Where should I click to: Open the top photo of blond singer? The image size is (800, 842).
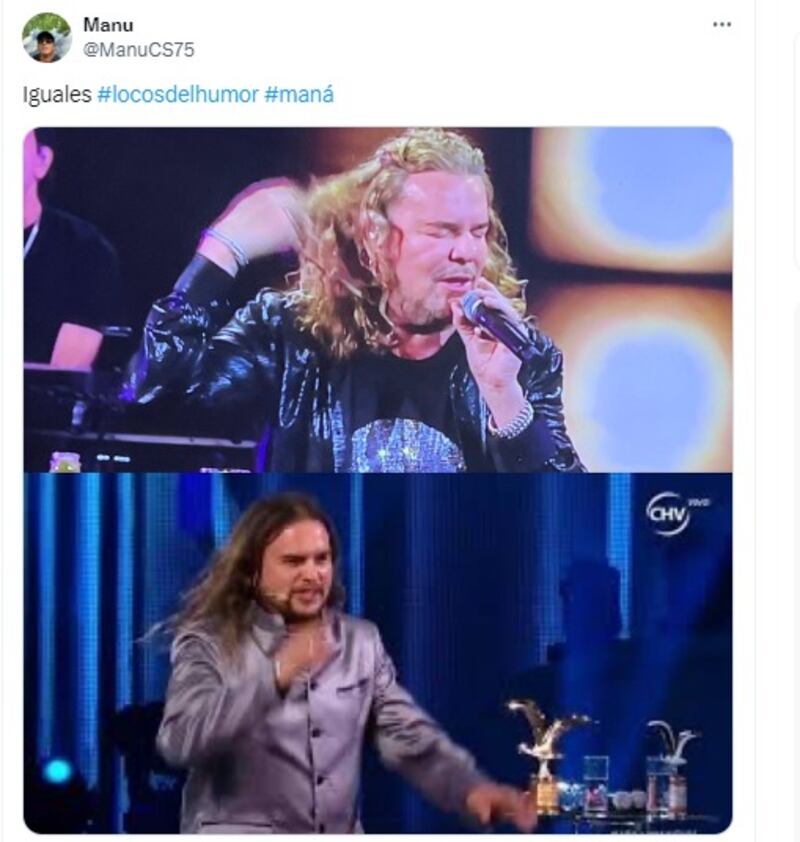(378, 300)
